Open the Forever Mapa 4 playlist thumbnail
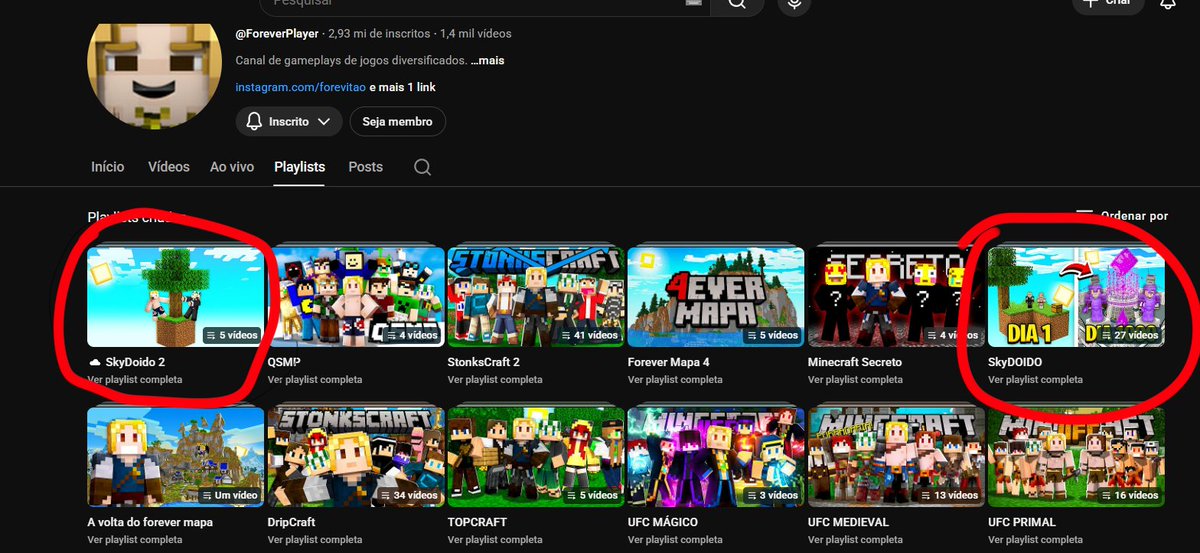The image size is (1200, 553). 716,297
